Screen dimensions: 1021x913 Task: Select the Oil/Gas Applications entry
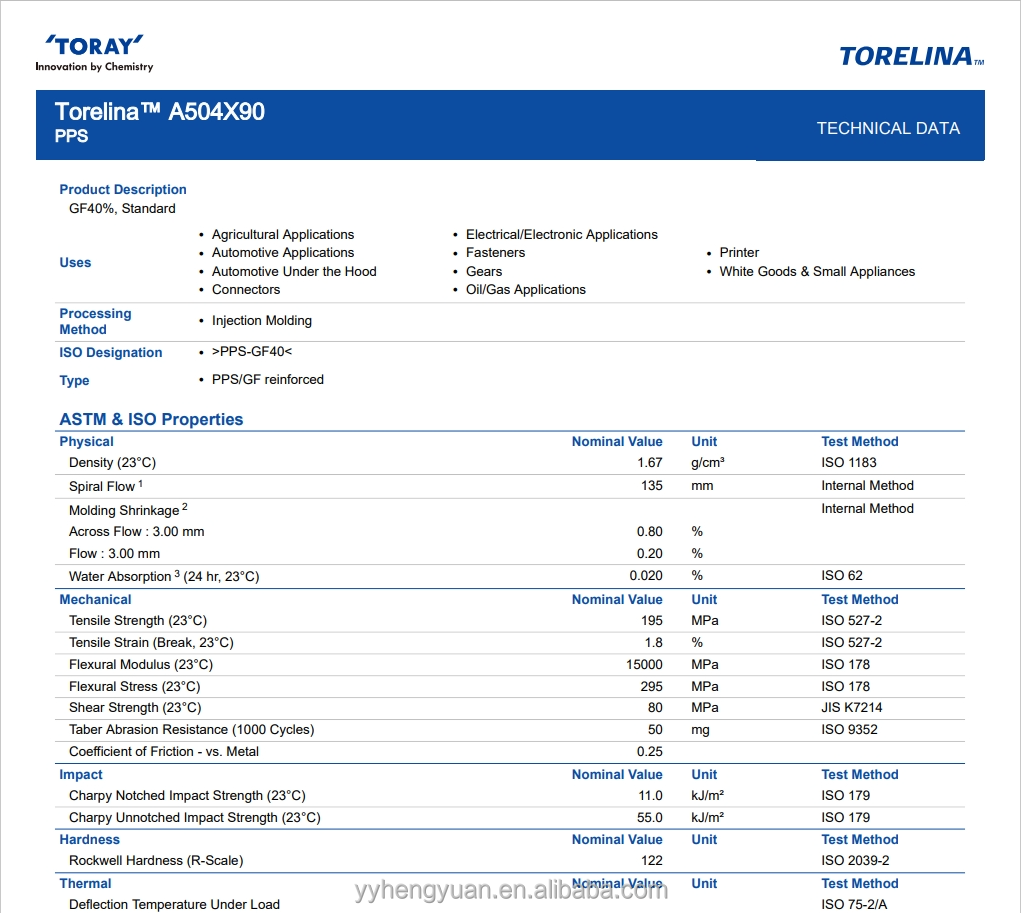tap(525, 289)
